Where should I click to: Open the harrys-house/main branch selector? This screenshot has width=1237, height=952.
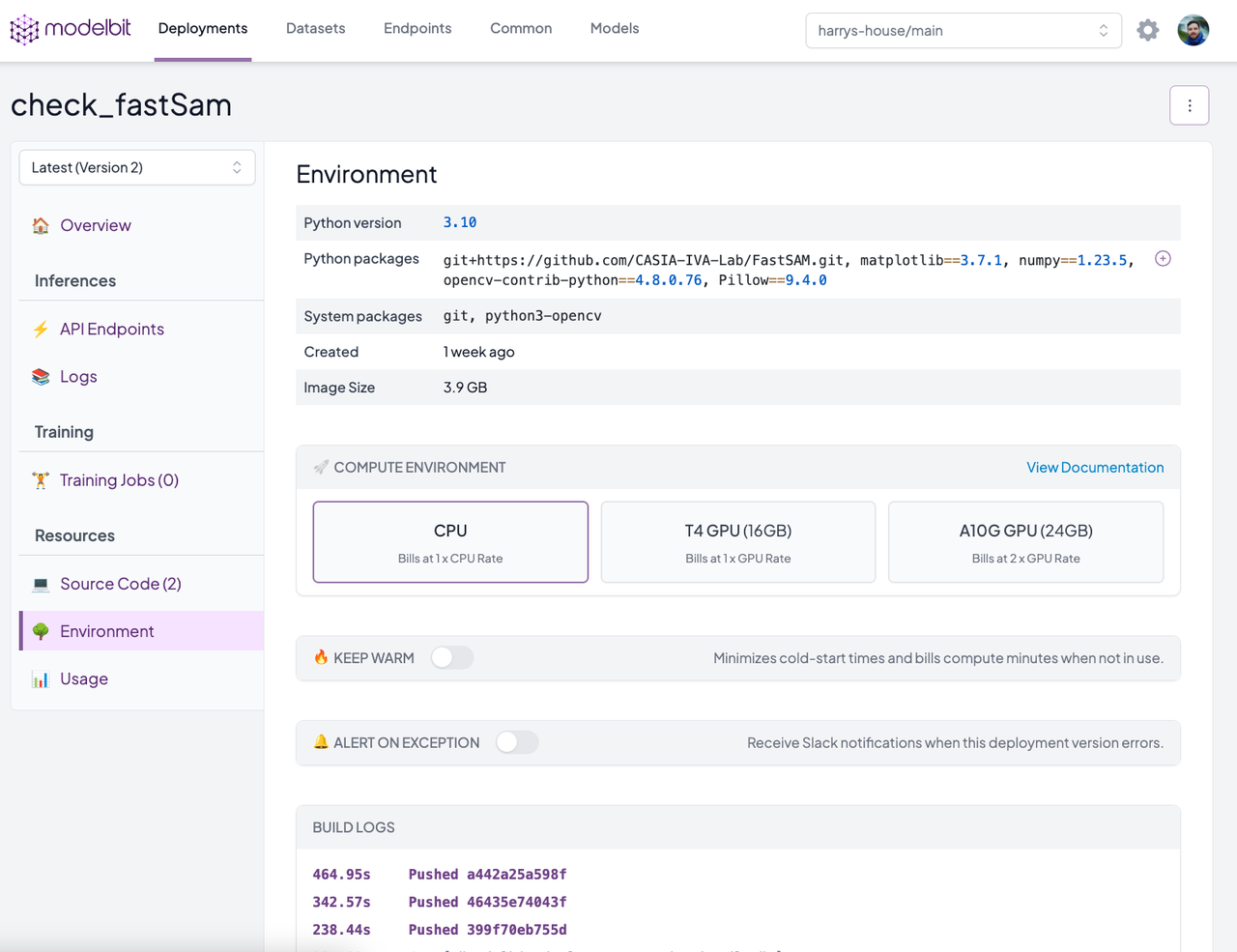pyautogui.click(x=963, y=30)
